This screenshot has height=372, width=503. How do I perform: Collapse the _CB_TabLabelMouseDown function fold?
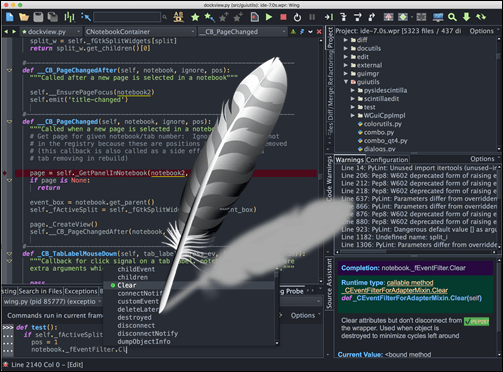(9, 254)
